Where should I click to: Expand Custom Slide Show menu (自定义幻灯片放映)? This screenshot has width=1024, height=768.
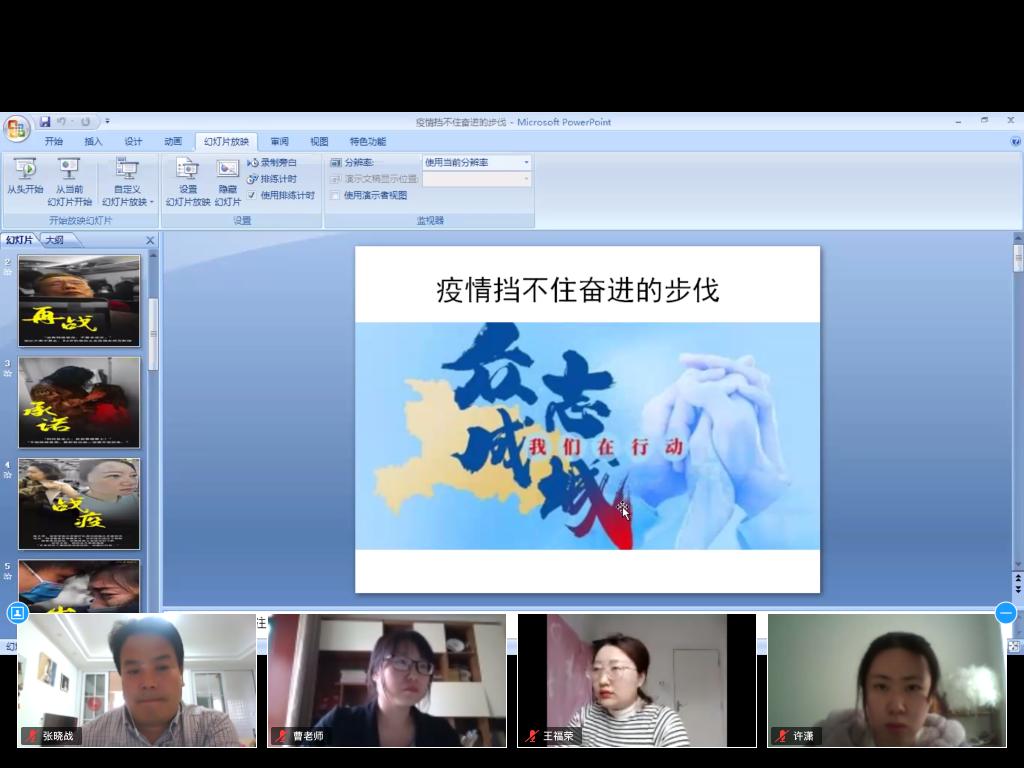127,183
